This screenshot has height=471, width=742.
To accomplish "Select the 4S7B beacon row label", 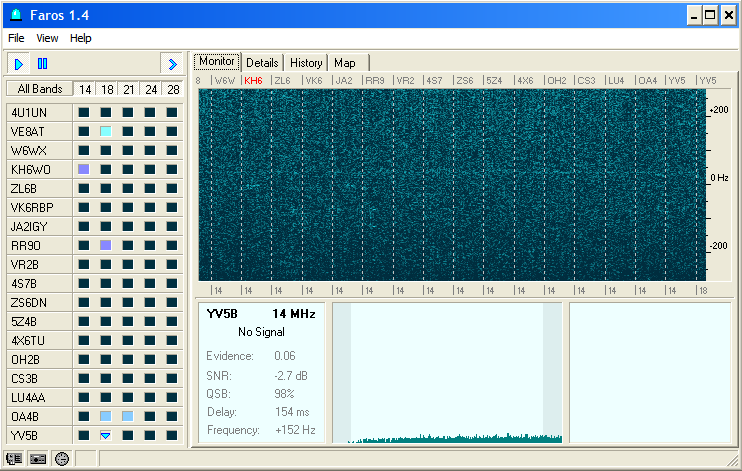I will tap(40, 284).
